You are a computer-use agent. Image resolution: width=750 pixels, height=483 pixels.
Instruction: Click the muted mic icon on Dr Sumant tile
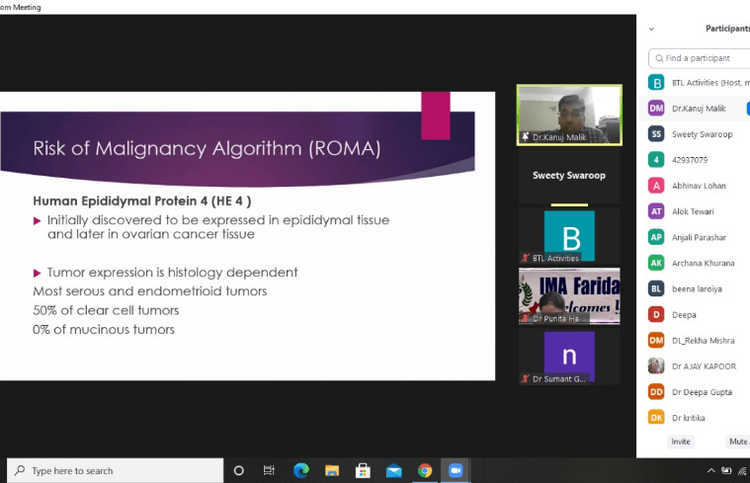pyautogui.click(x=525, y=379)
